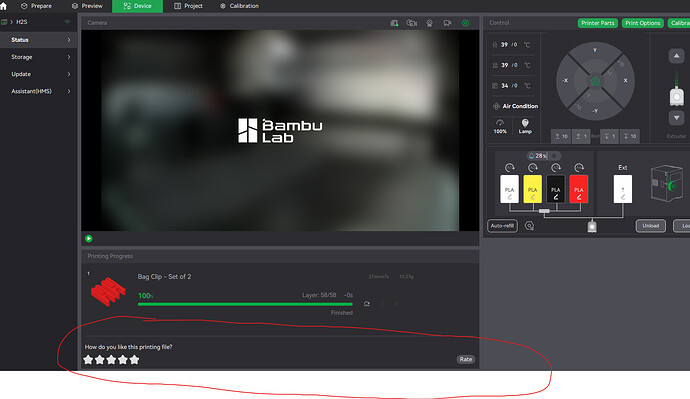
Task: Play the camera live stream
Action: pyautogui.click(x=89, y=238)
